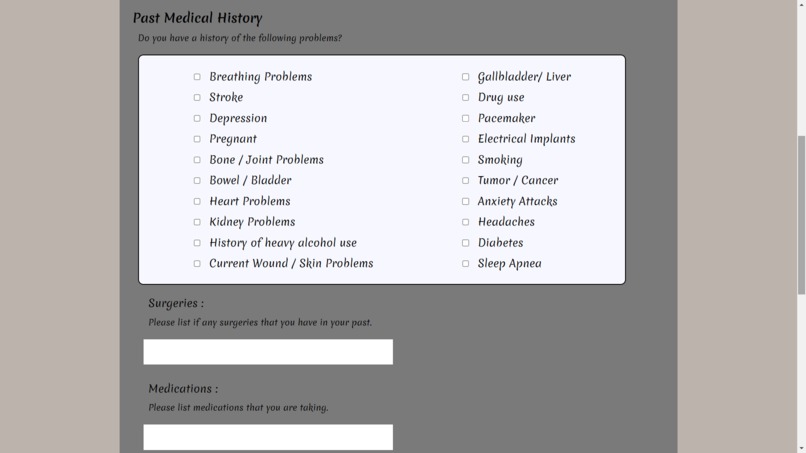Click the scrollbar up arrow
806x453 pixels.
point(801,4)
